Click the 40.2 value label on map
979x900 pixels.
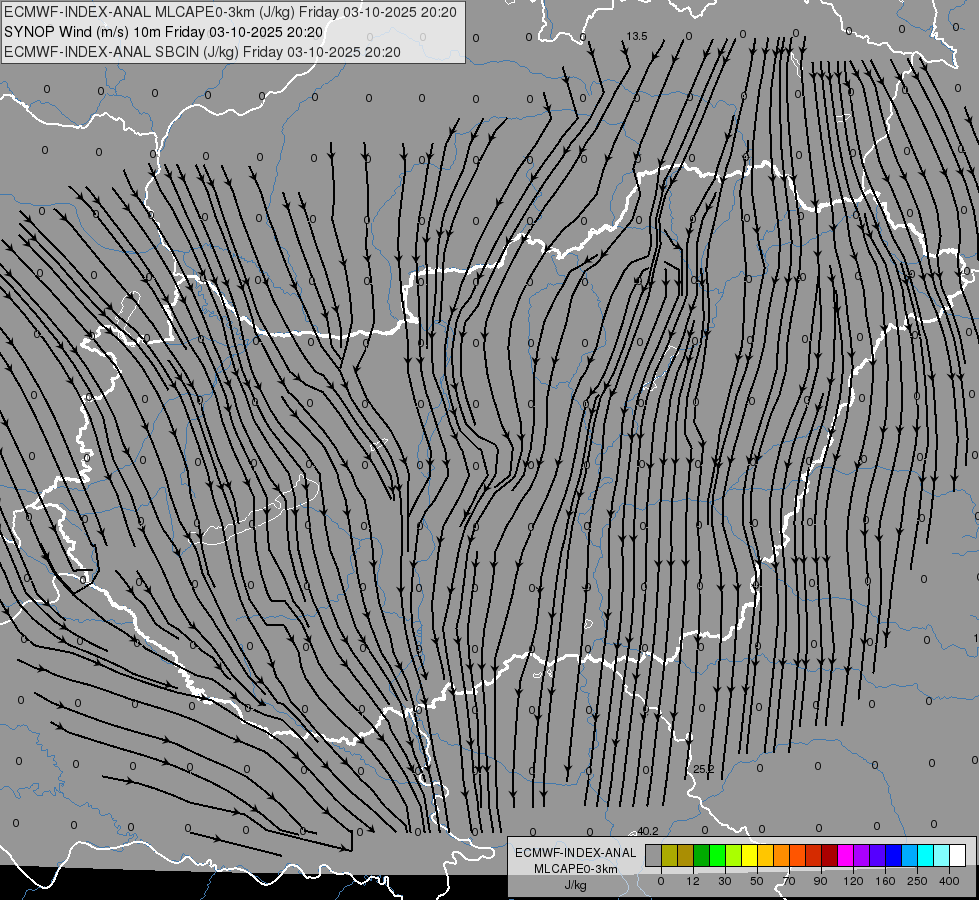tap(648, 831)
